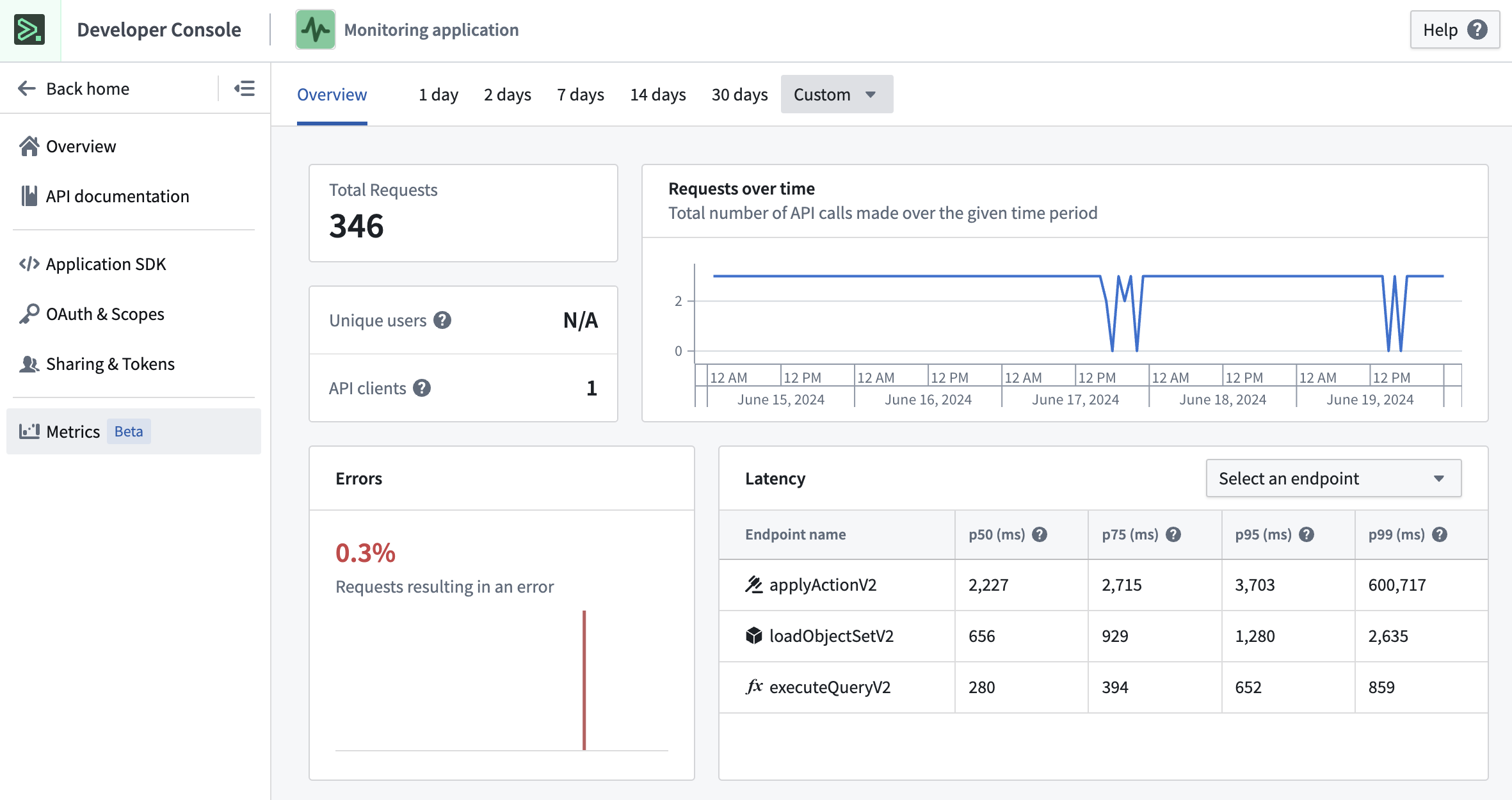Screen dimensions: 1512x800
Task: Click the Unique users help icon
Action: click(x=442, y=320)
